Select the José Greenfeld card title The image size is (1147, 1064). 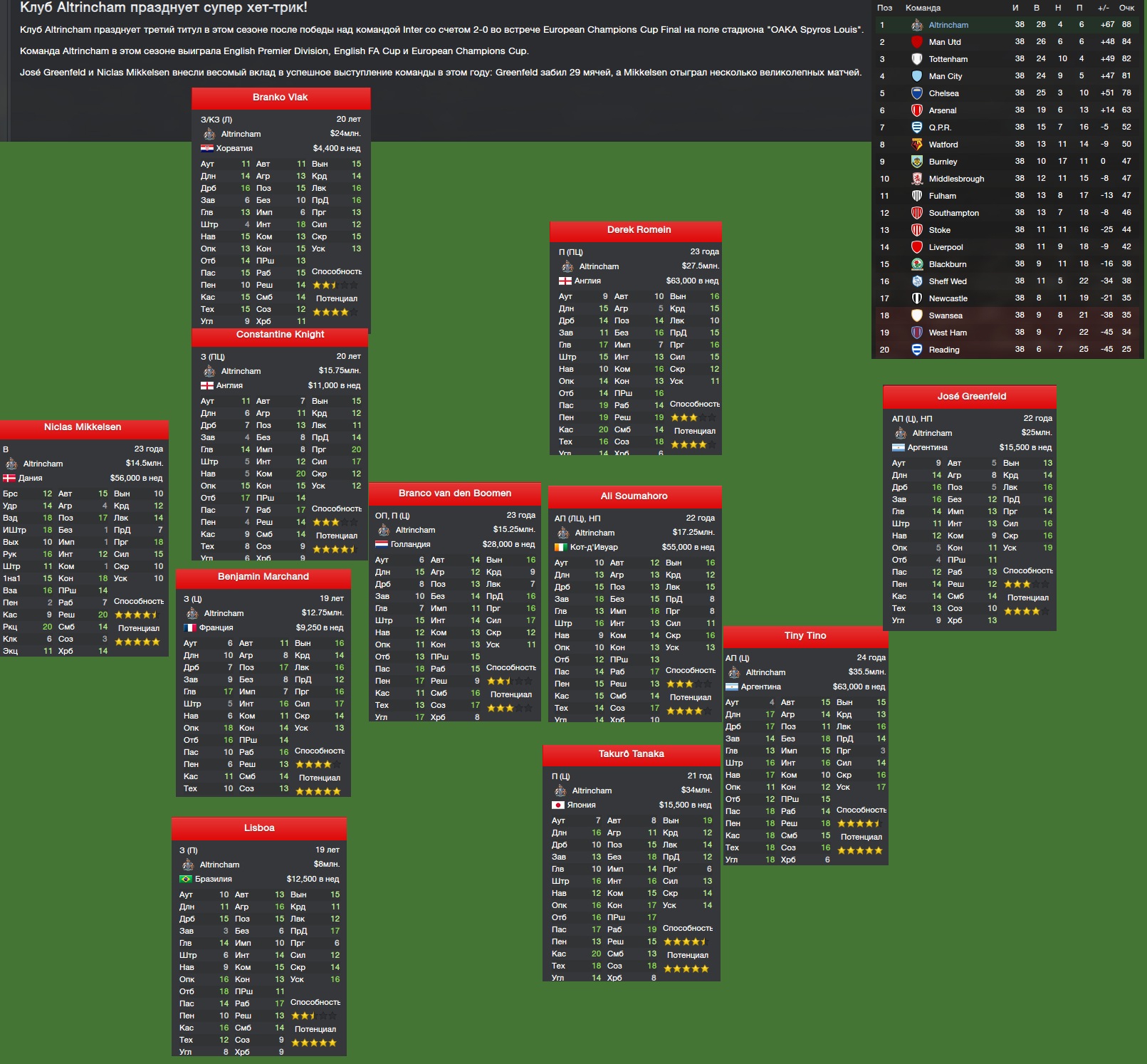point(970,397)
